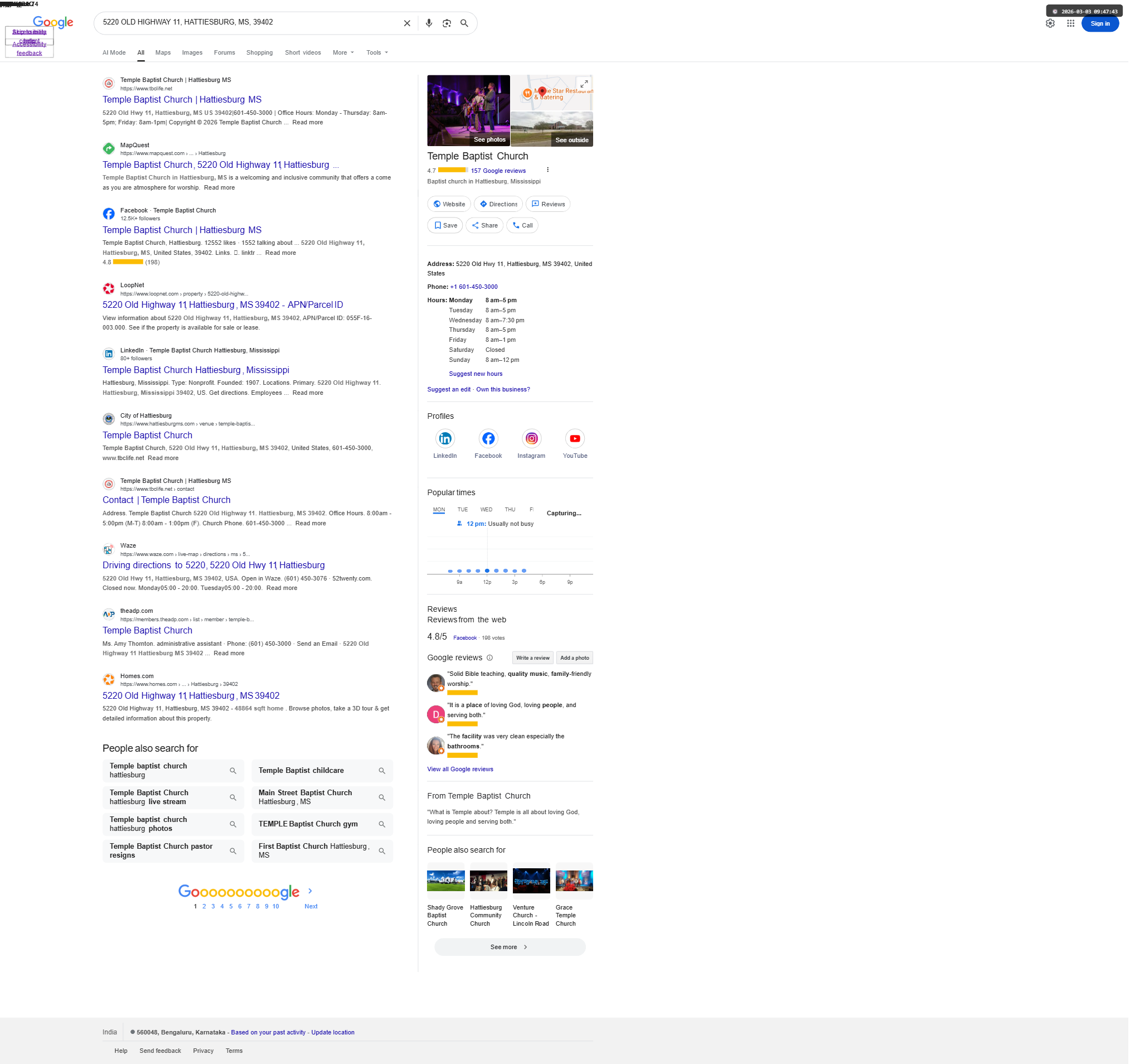Open the Instagram profile icon
The width and height of the screenshot is (1135, 1064).
535,441
